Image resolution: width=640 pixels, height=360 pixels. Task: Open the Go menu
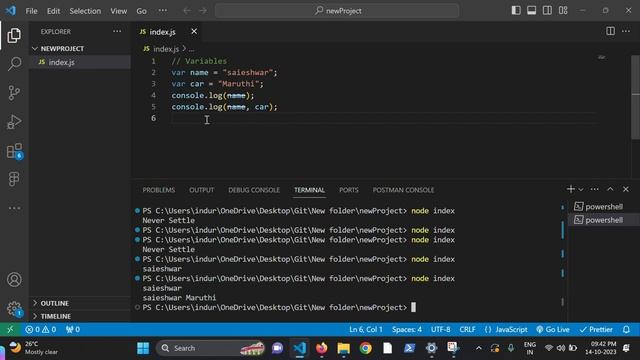141,11
